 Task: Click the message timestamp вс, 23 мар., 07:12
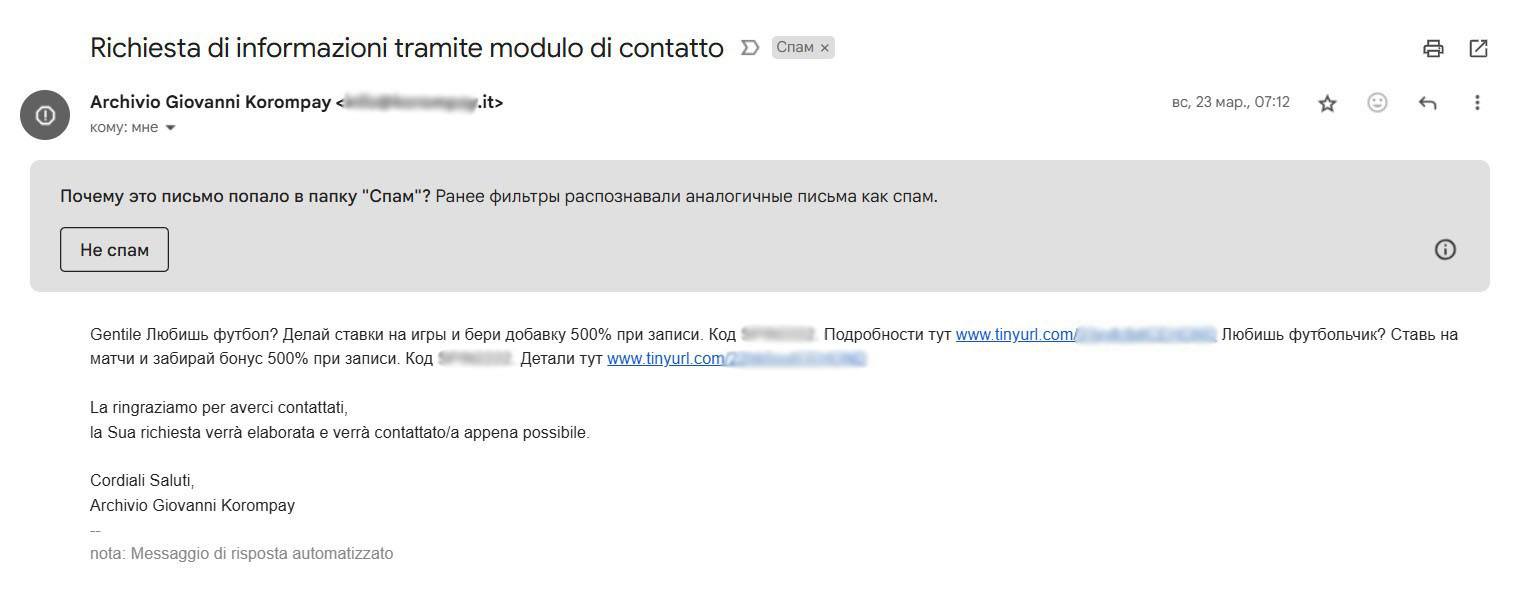pyautogui.click(x=1232, y=102)
